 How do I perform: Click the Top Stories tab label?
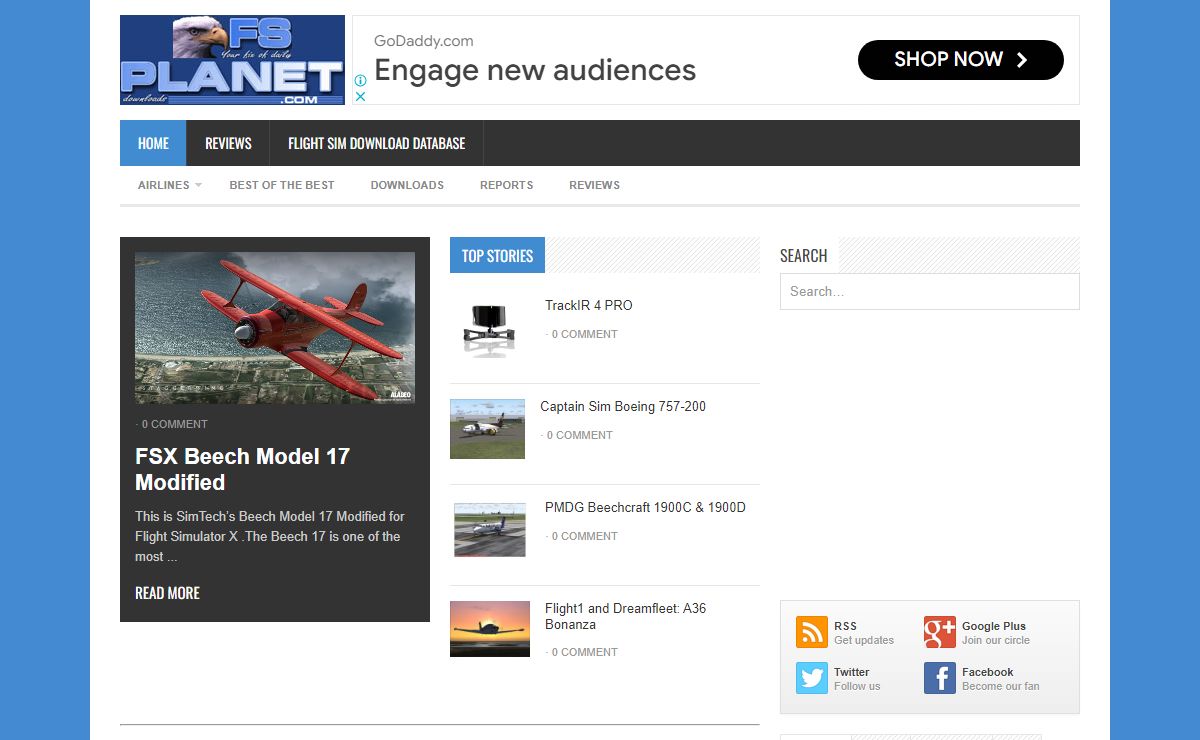coord(497,255)
